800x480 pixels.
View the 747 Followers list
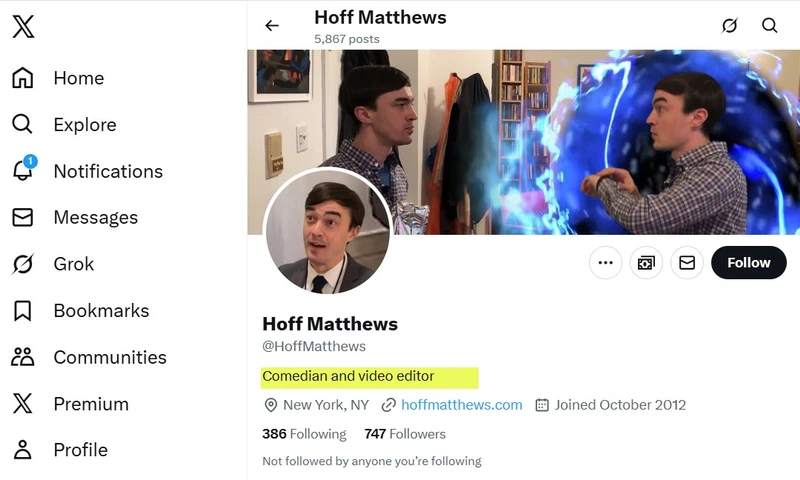click(405, 434)
